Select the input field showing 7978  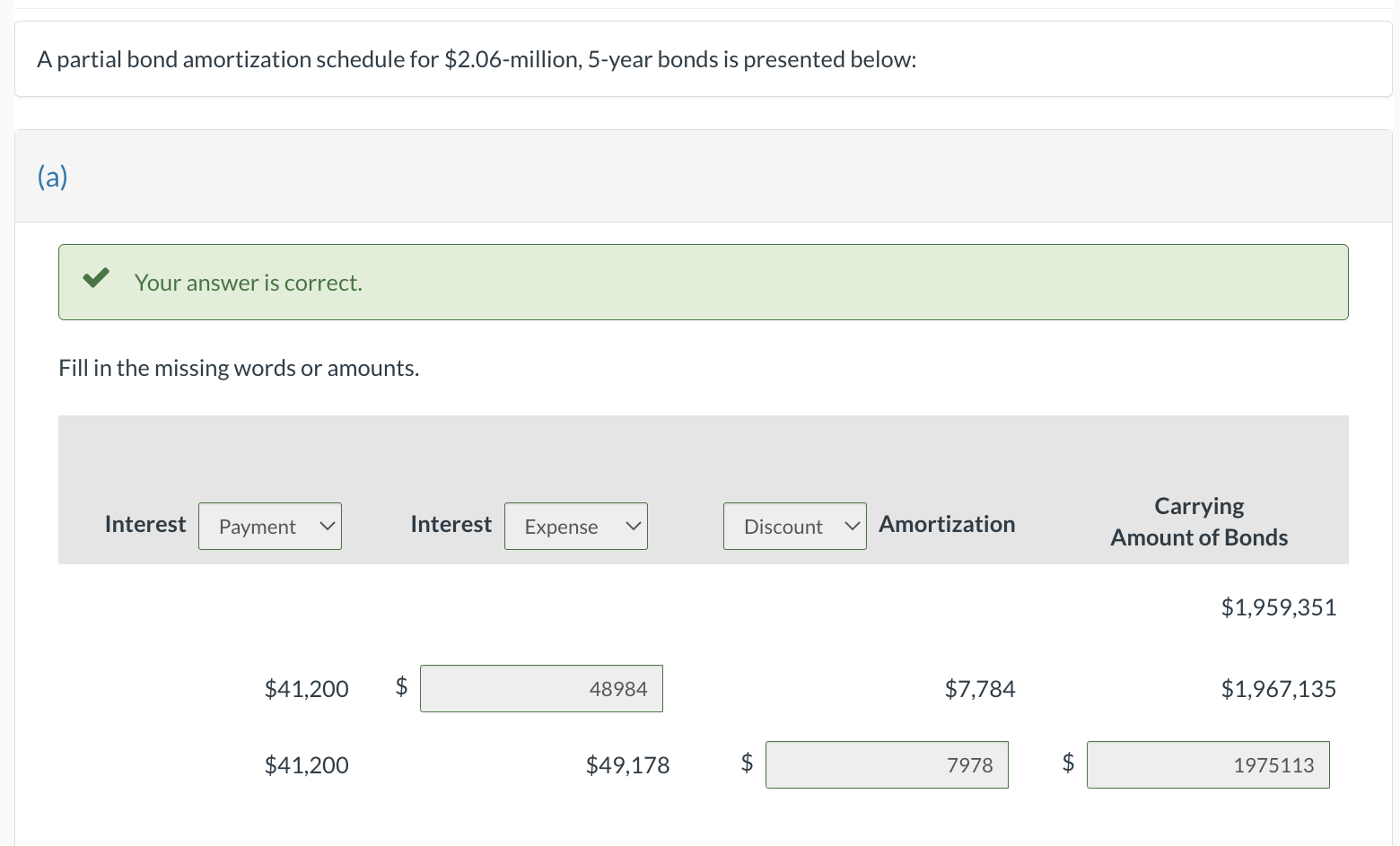click(887, 764)
